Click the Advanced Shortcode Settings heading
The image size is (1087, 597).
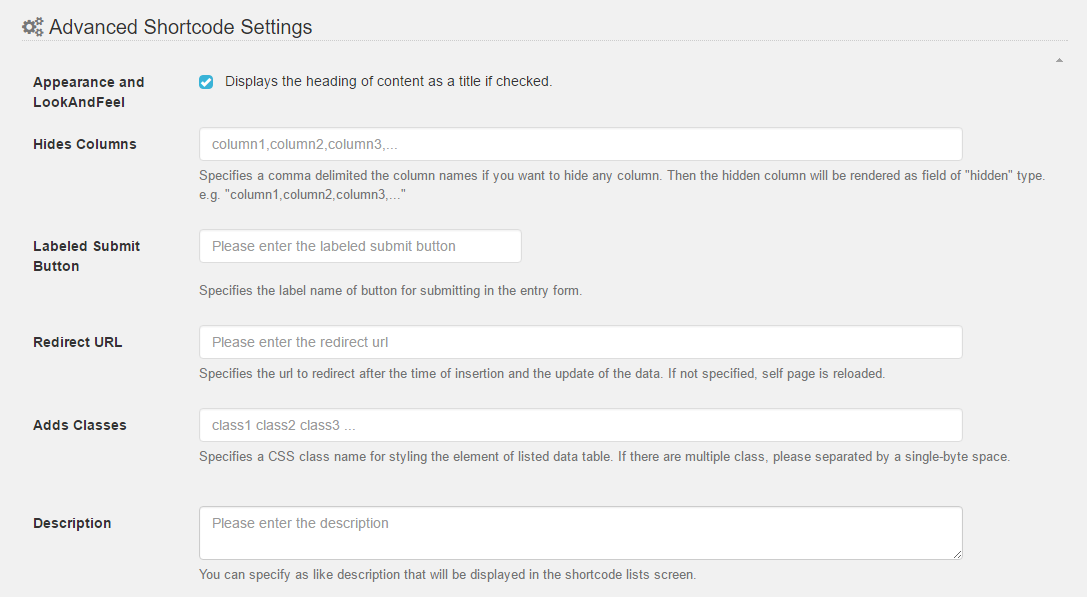tap(180, 27)
